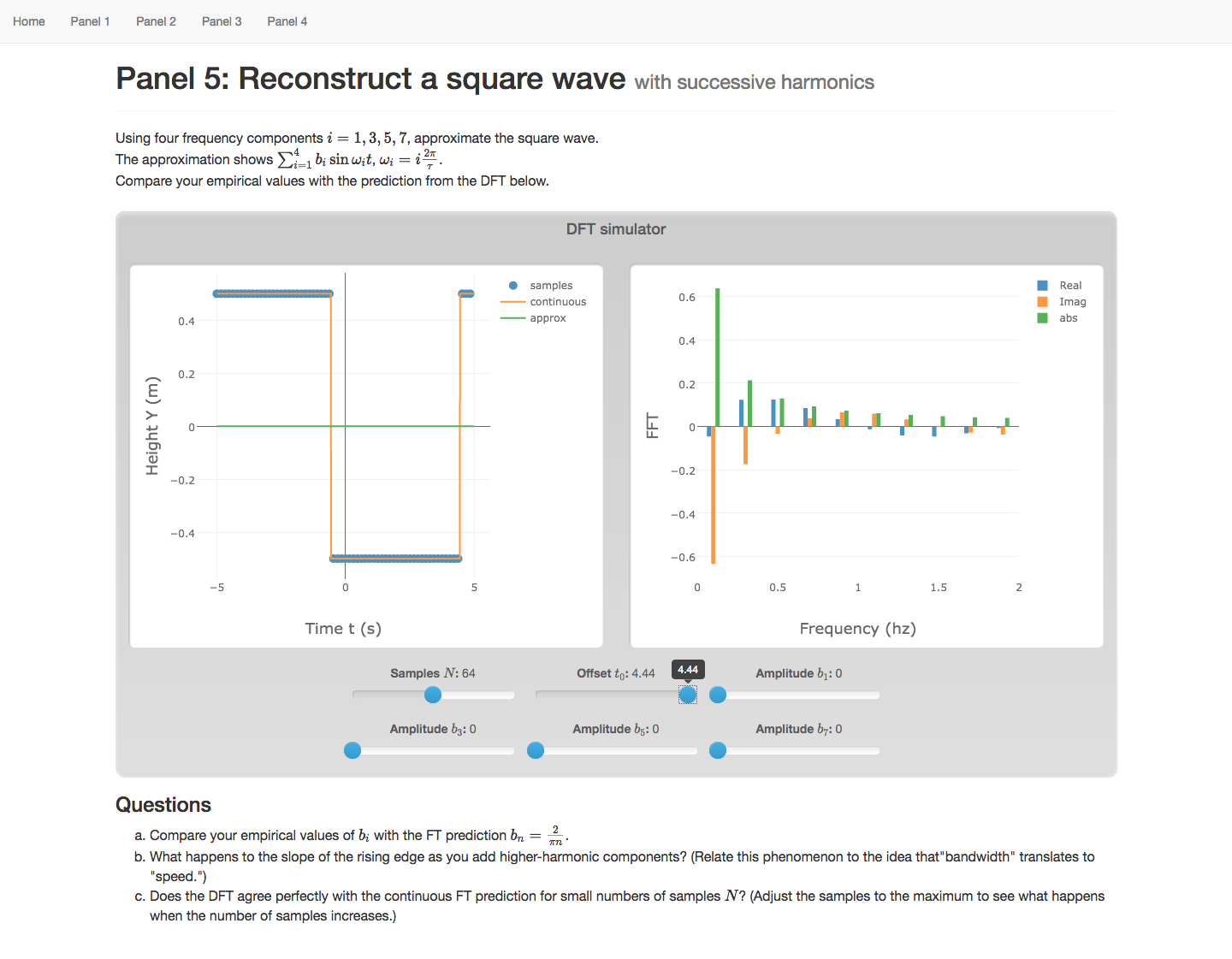
Task: Switch to Panel 4 link
Action: pos(287,21)
